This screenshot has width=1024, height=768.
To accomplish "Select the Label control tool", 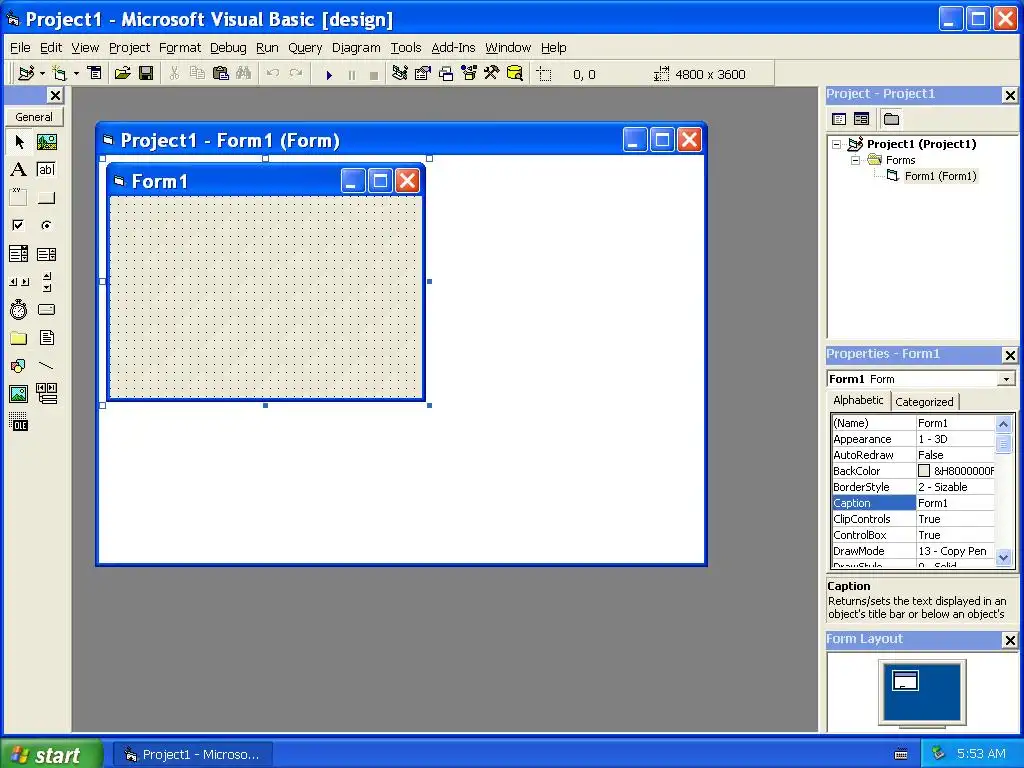I will tap(19, 170).
